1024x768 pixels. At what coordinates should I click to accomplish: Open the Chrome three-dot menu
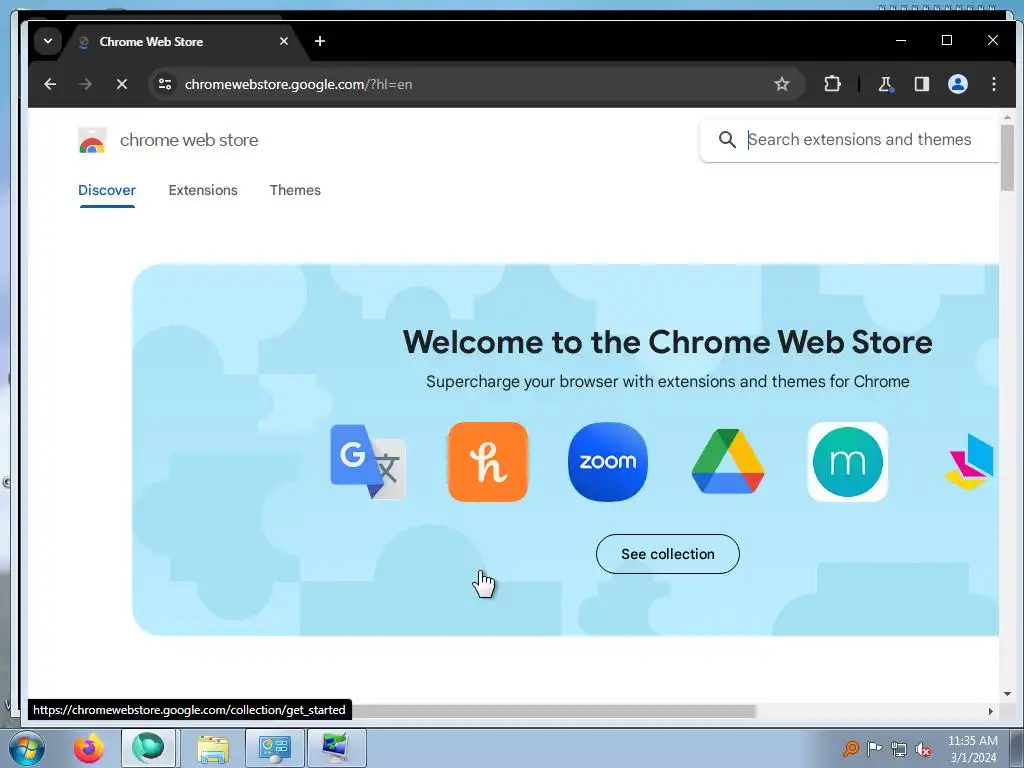tap(993, 84)
